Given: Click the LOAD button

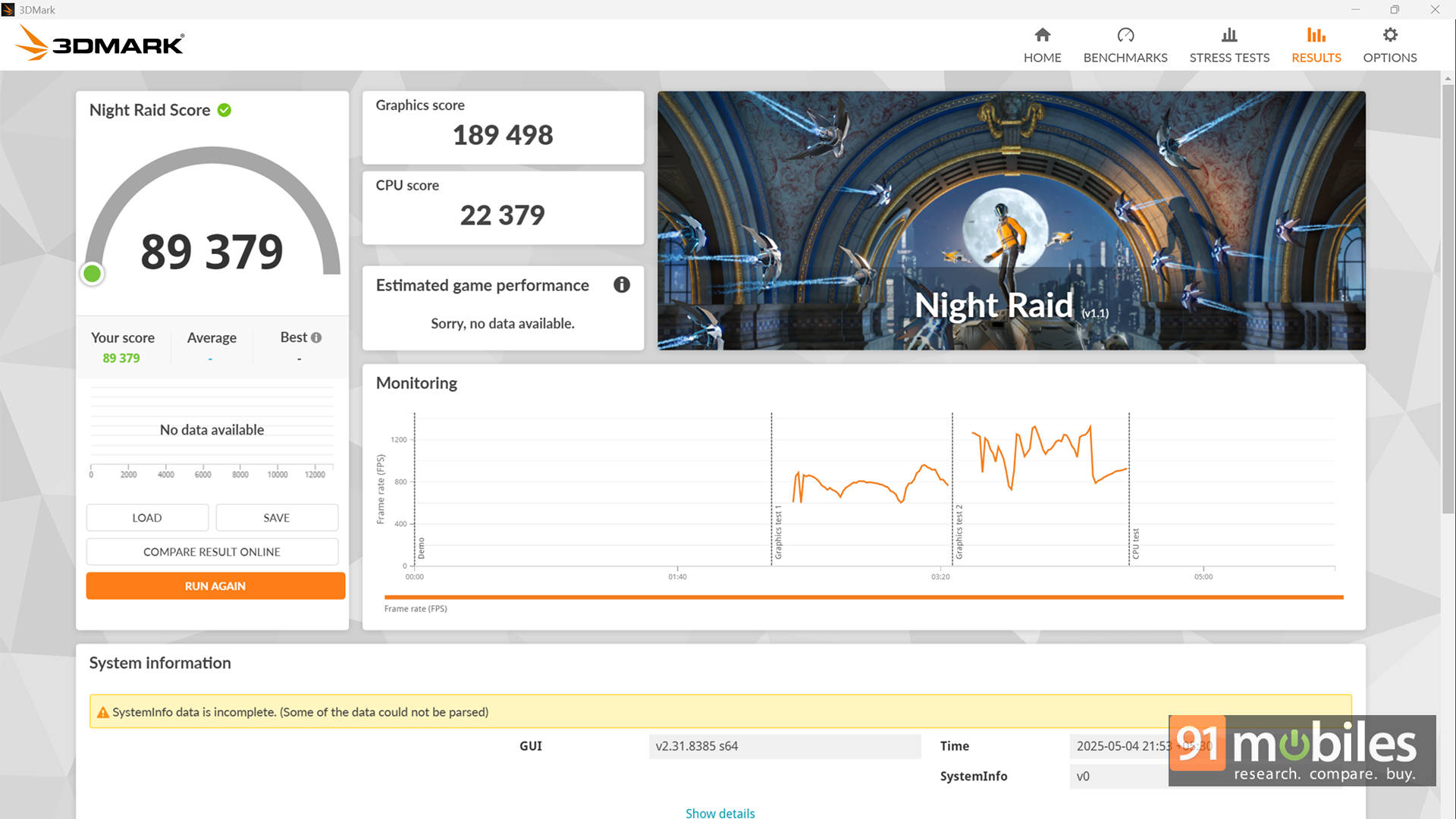Looking at the screenshot, I should (x=147, y=517).
